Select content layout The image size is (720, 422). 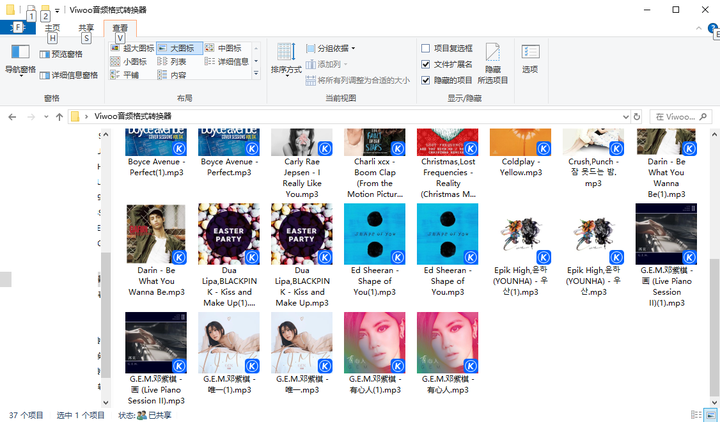tap(172, 75)
